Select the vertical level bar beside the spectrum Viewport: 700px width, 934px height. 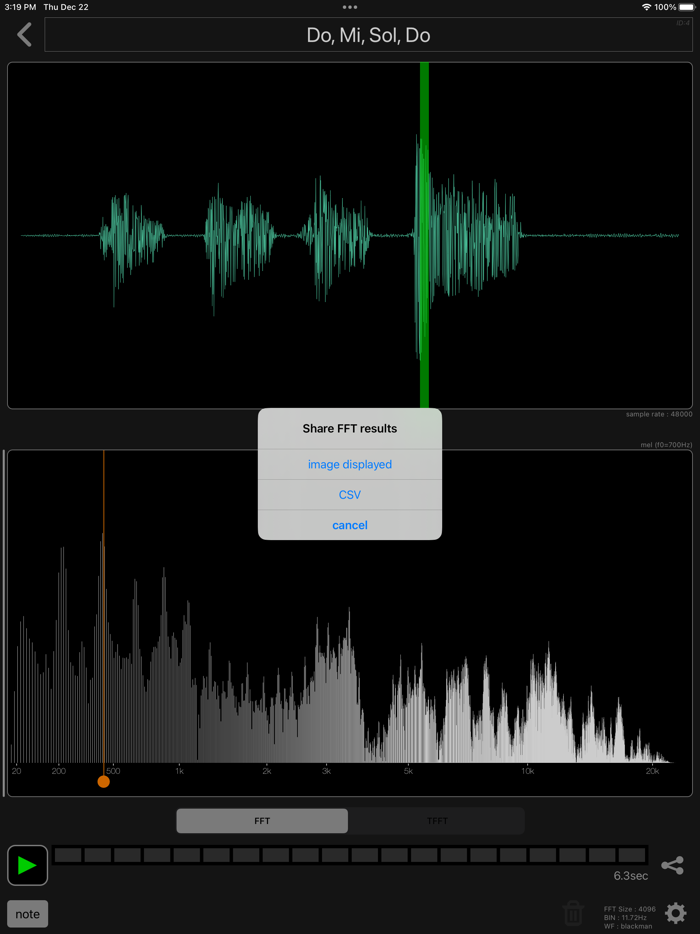(4, 623)
